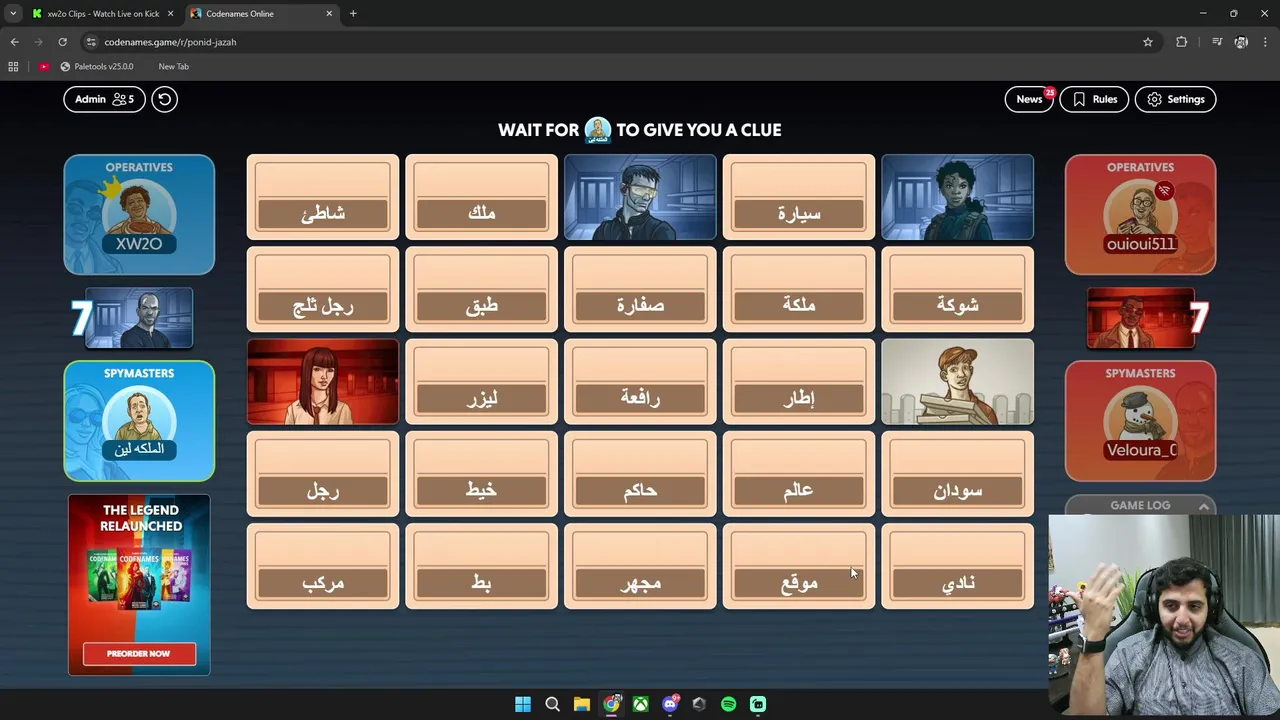Open a new browser tab
Image resolution: width=1280 pixels, height=720 pixels.
(353, 14)
